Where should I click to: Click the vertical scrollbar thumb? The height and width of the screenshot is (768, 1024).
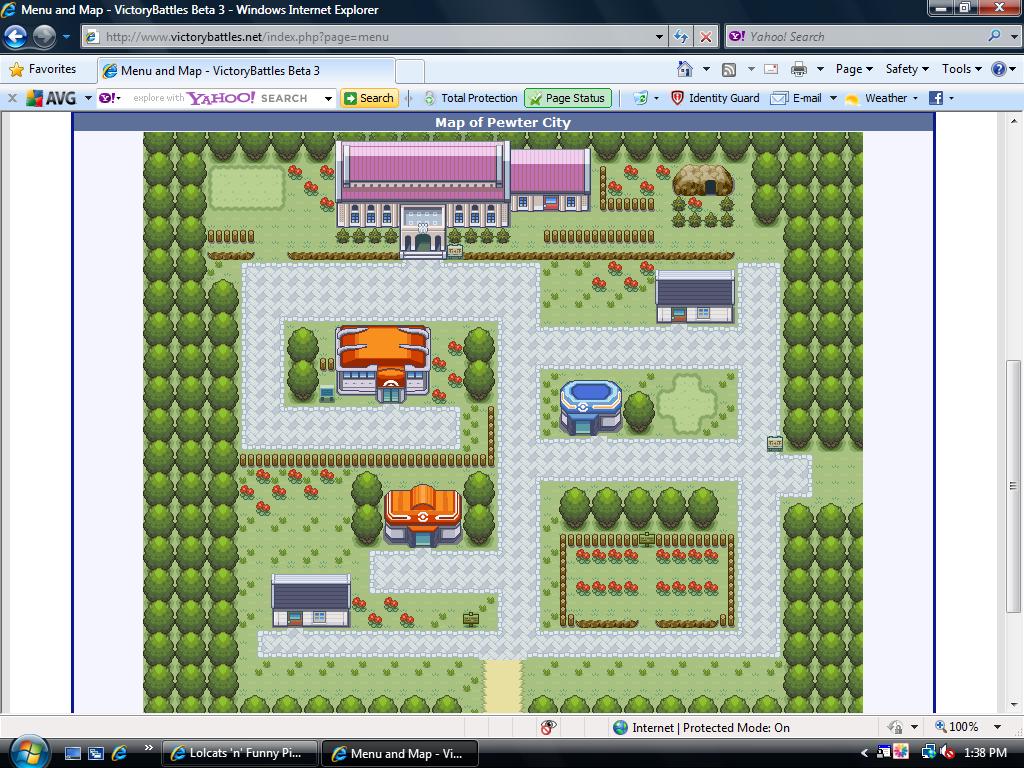[x=1013, y=486]
